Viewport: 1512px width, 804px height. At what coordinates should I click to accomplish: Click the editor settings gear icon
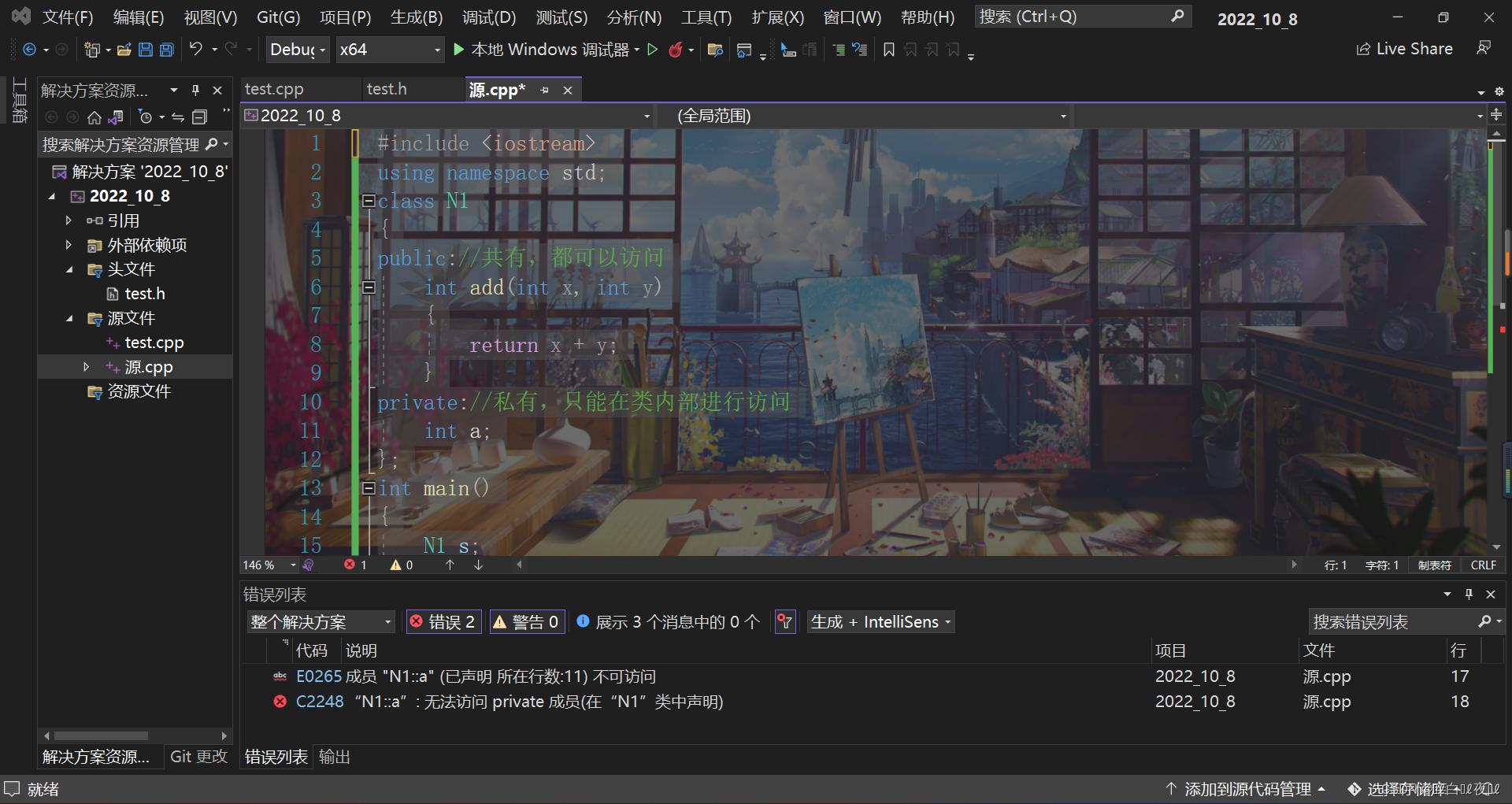pyautogui.click(x=1499, y=91)
